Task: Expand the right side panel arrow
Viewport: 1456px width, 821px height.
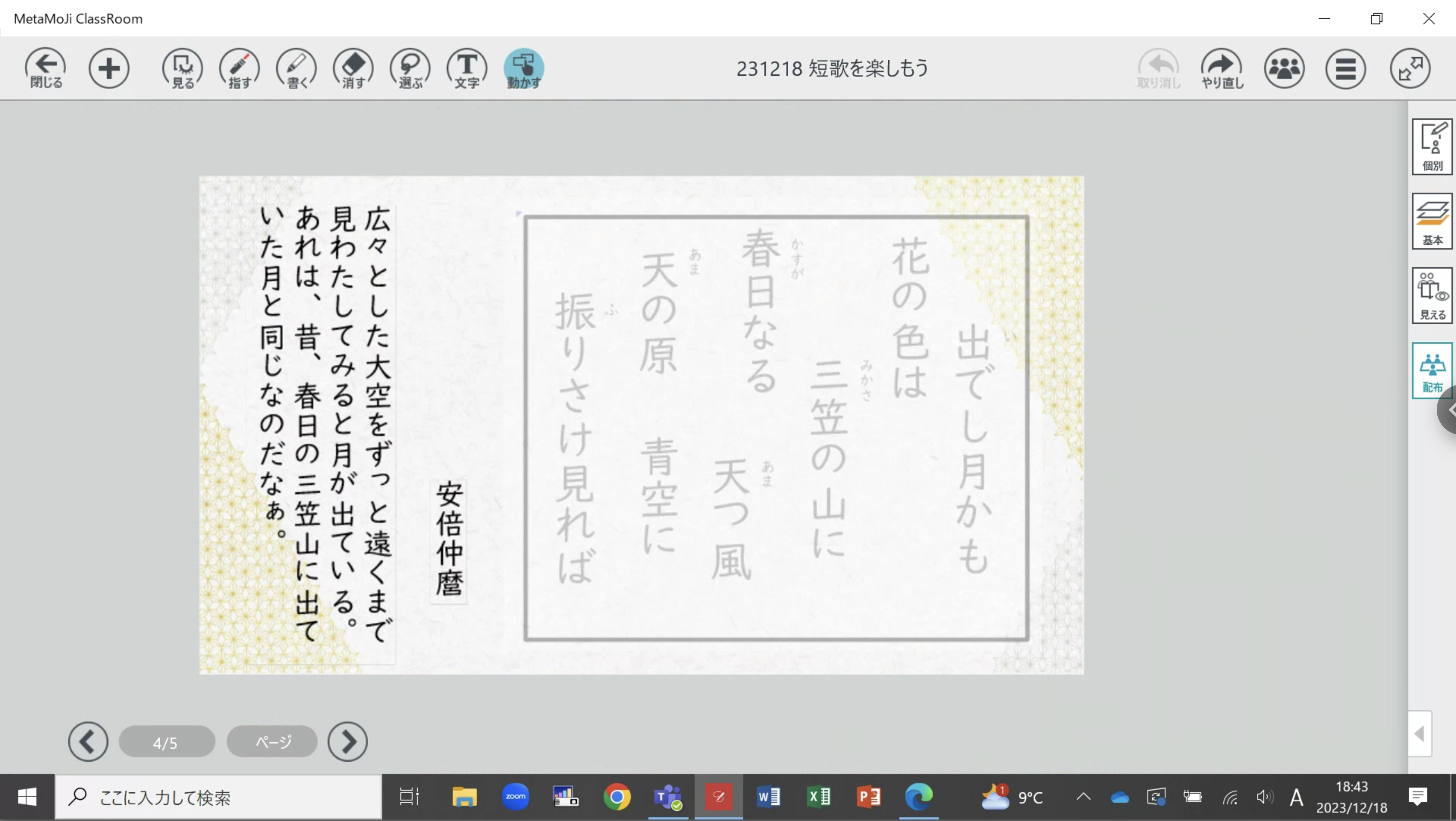Action: [x=1420, y=734]
